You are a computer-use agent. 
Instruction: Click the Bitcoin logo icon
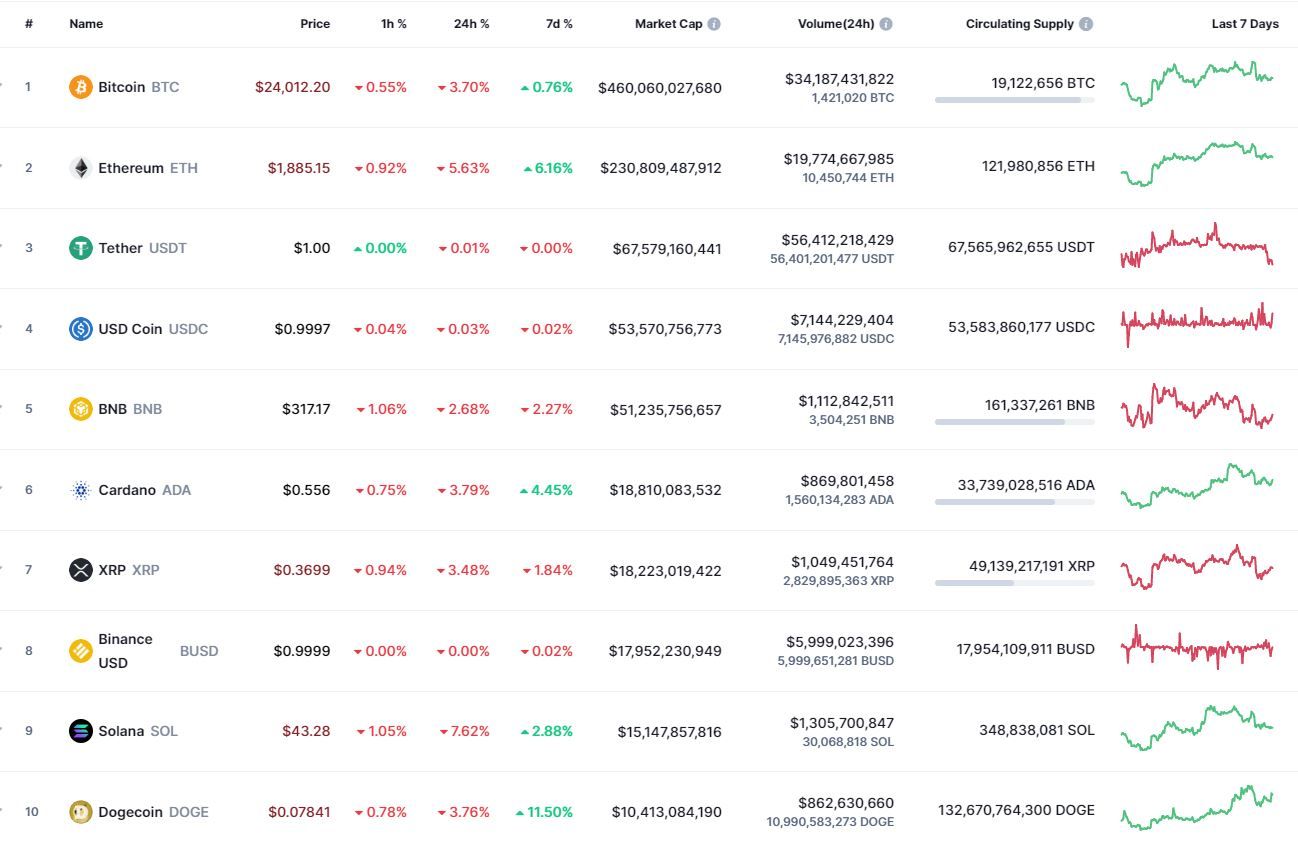click(80, 87)
